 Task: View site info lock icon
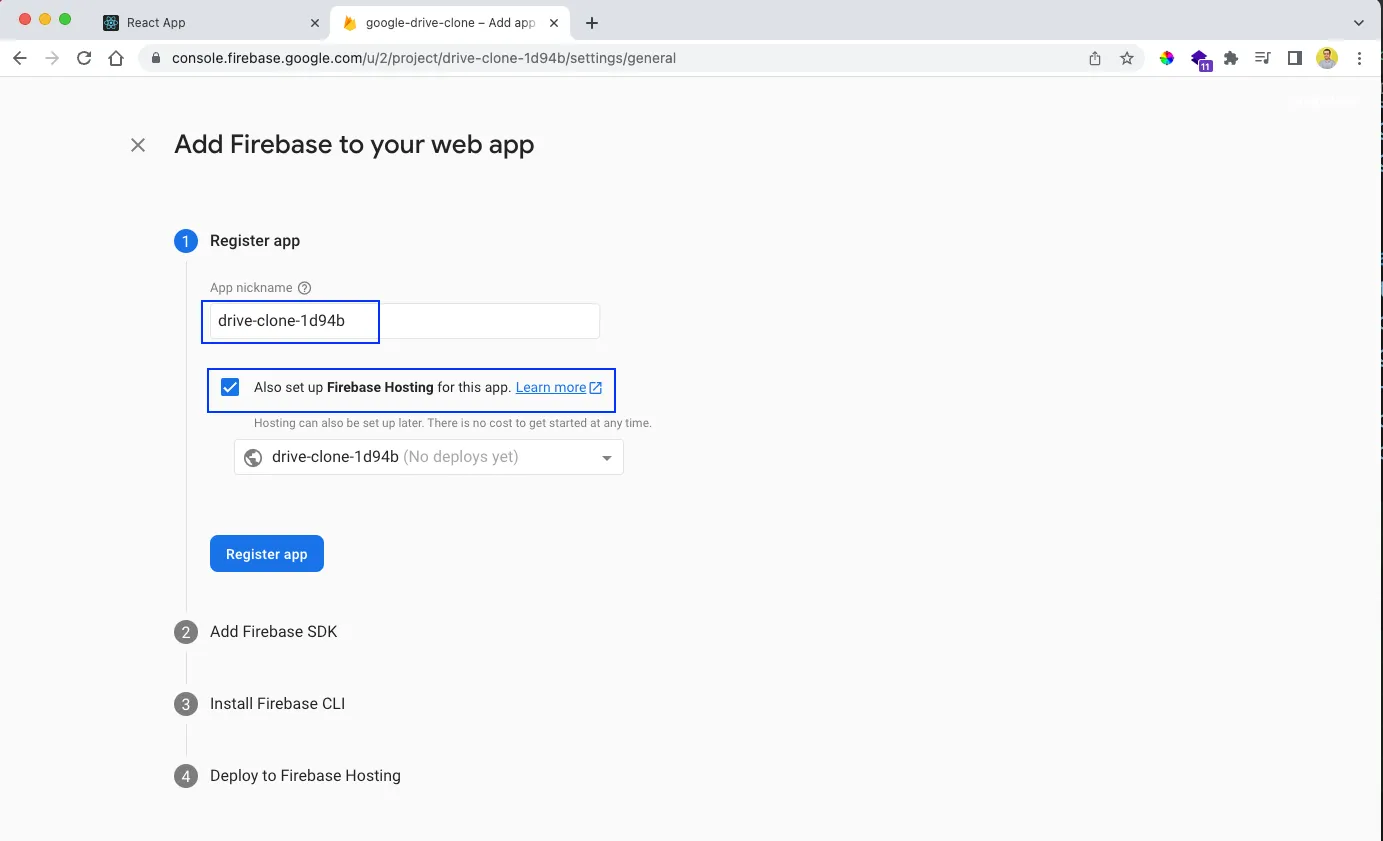tap(156, 58)
